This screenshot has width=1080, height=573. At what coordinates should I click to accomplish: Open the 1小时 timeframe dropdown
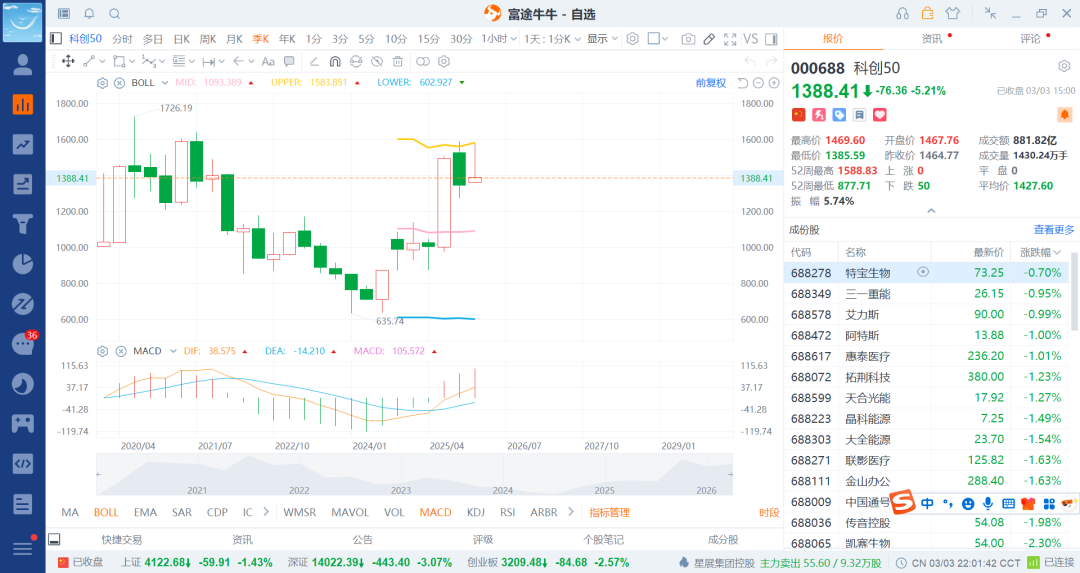click(x=499, y=39)
